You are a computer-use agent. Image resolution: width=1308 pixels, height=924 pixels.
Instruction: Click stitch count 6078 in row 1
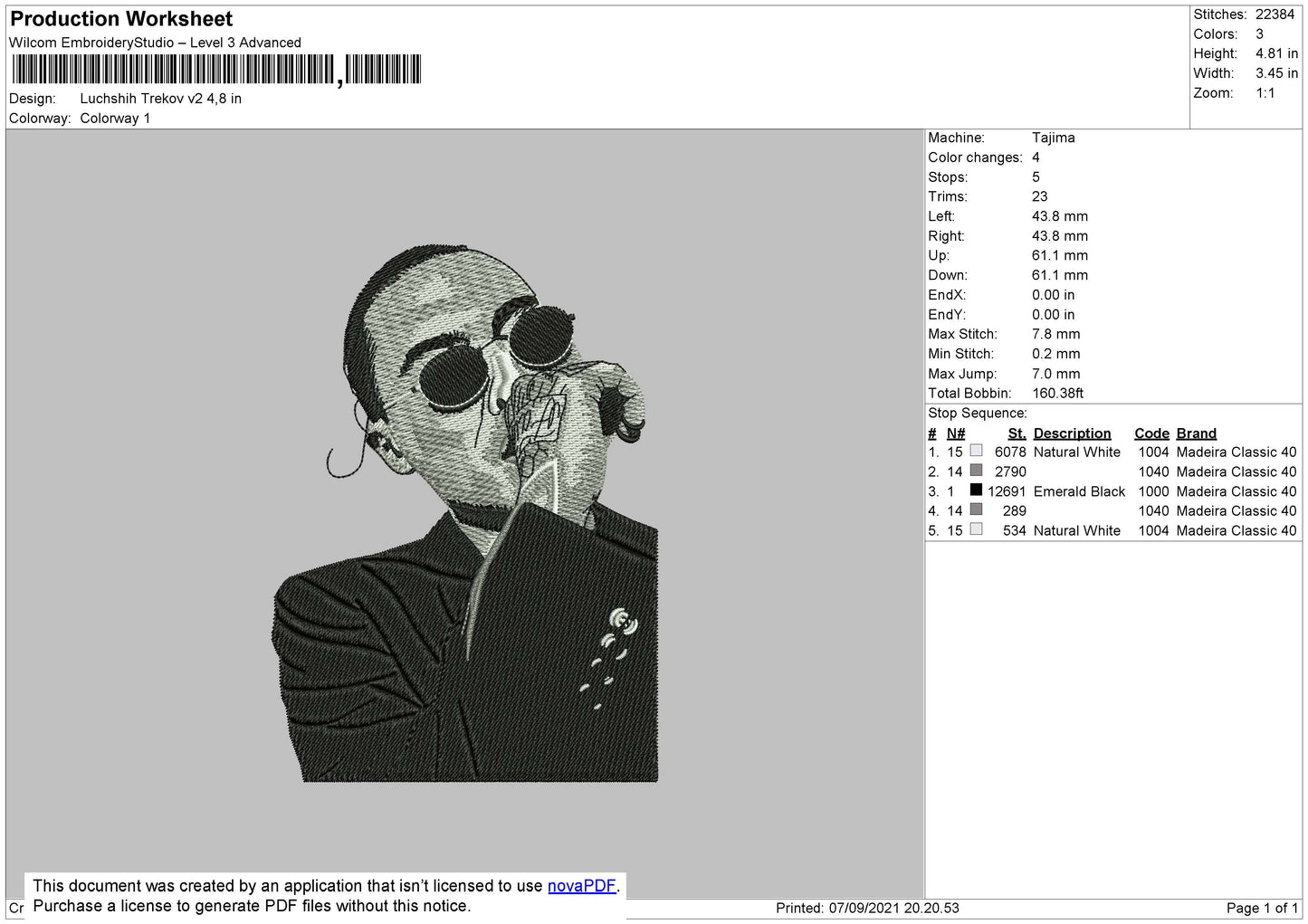[1010, 452]
